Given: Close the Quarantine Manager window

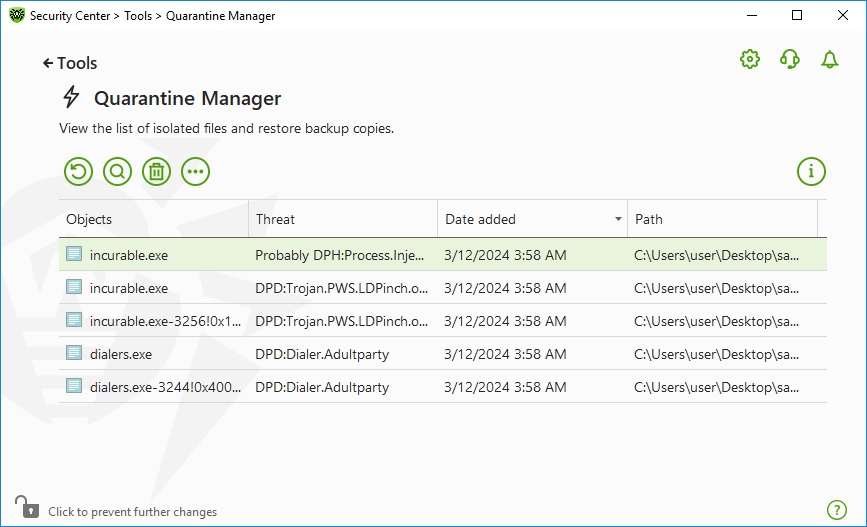Looking at the screenshot, I should (x=843, y=15).
